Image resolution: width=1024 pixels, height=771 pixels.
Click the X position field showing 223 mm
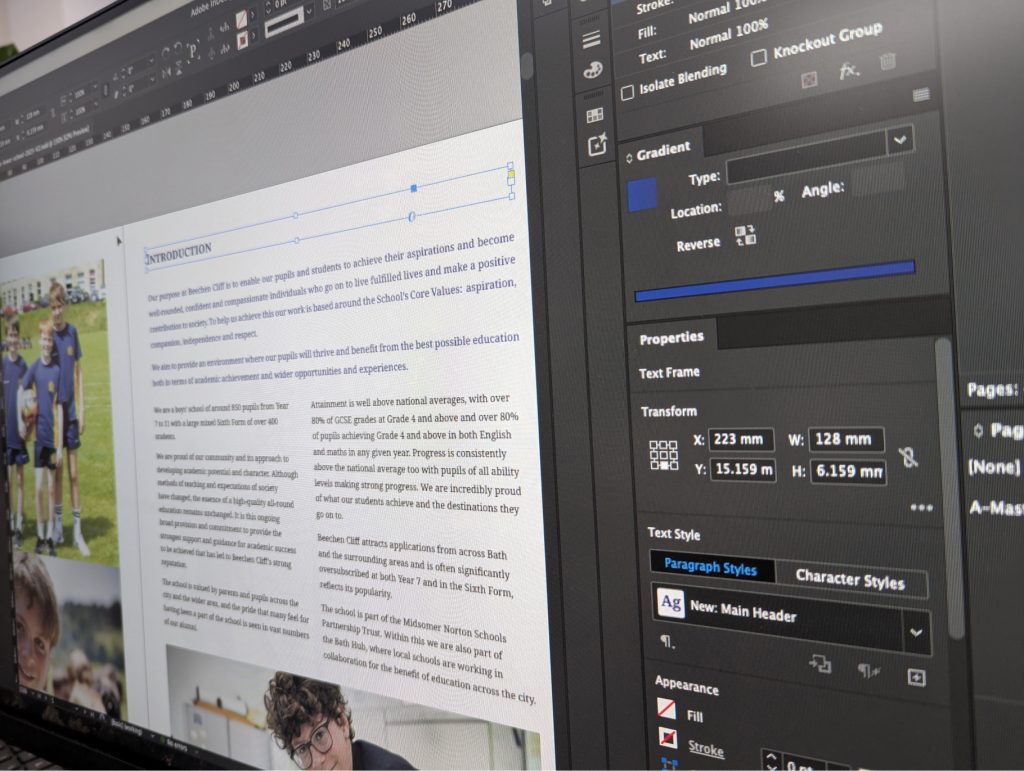[x=742, y=438]
